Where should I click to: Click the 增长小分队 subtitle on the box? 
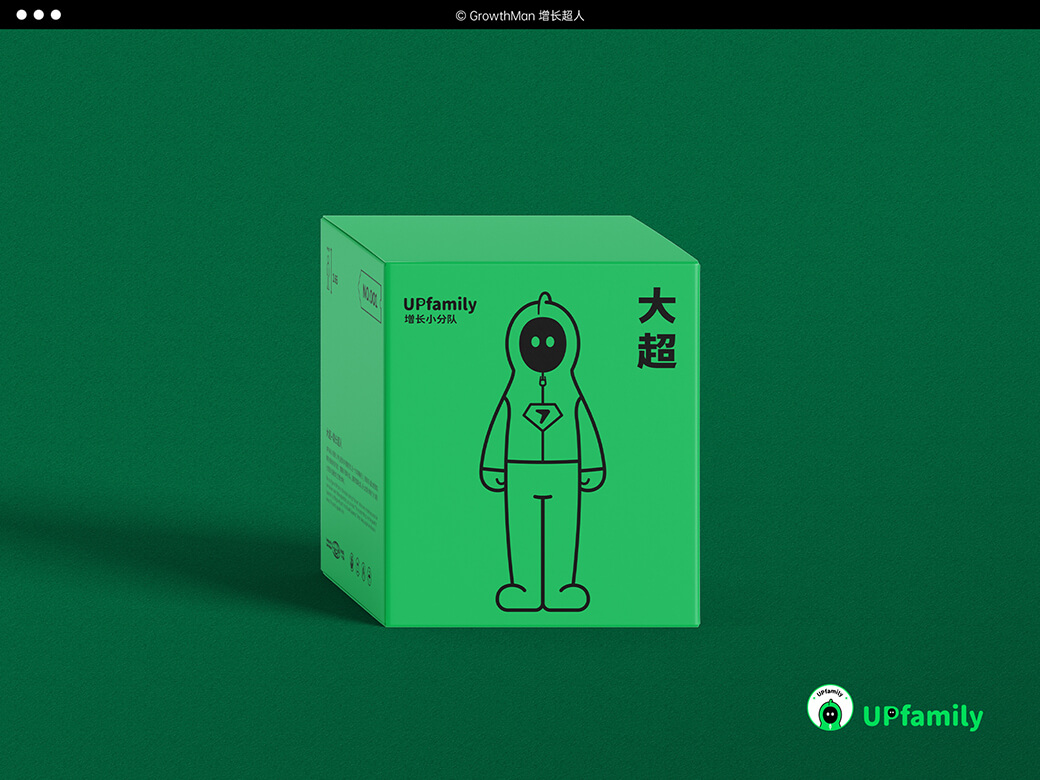point(430,321)
